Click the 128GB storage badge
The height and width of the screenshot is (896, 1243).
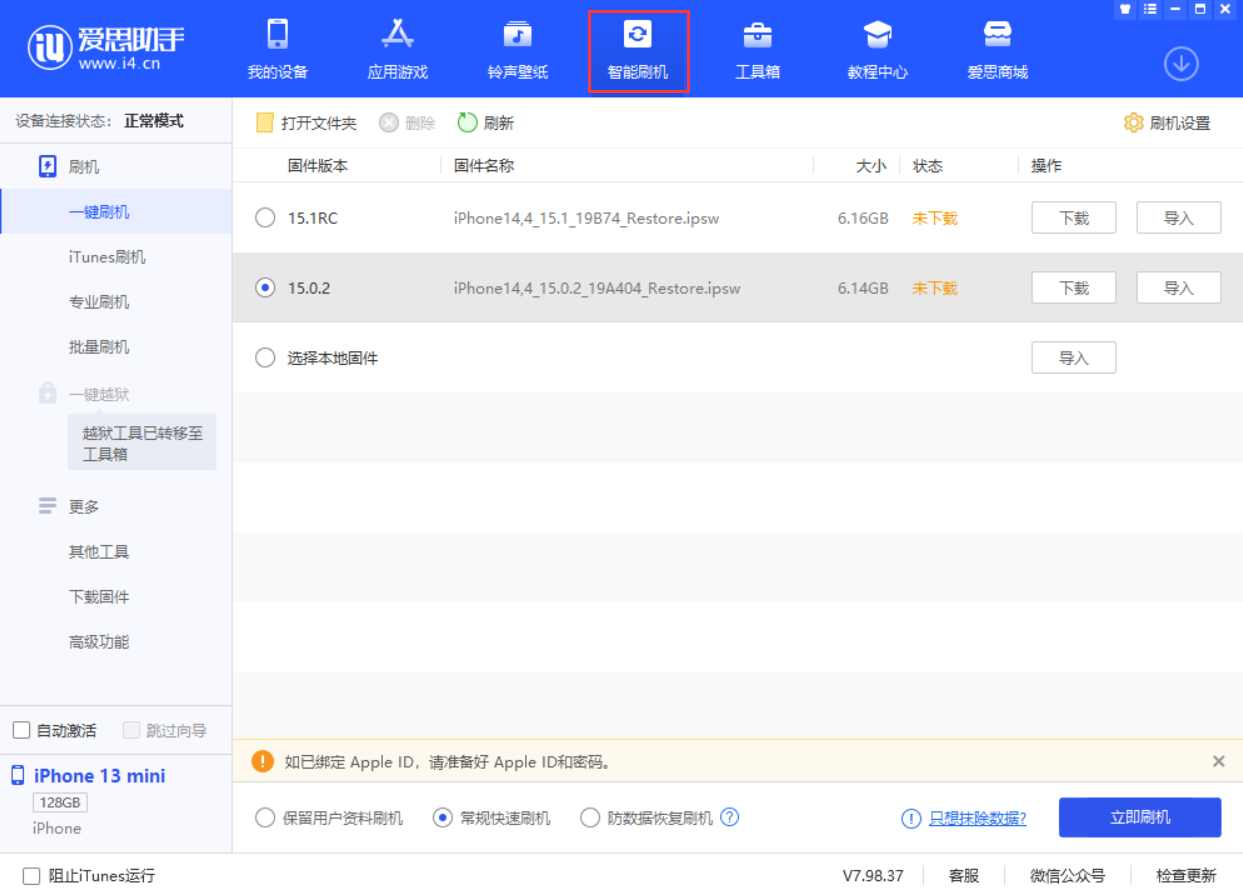(60, 802)
